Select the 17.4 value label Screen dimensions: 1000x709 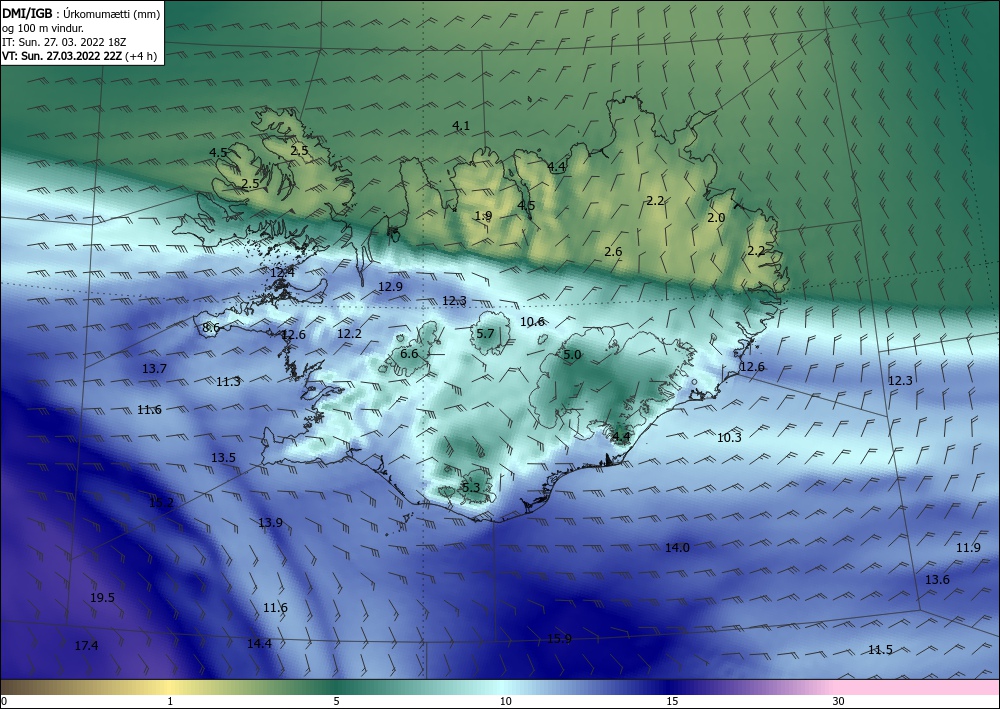coord(87,645)
